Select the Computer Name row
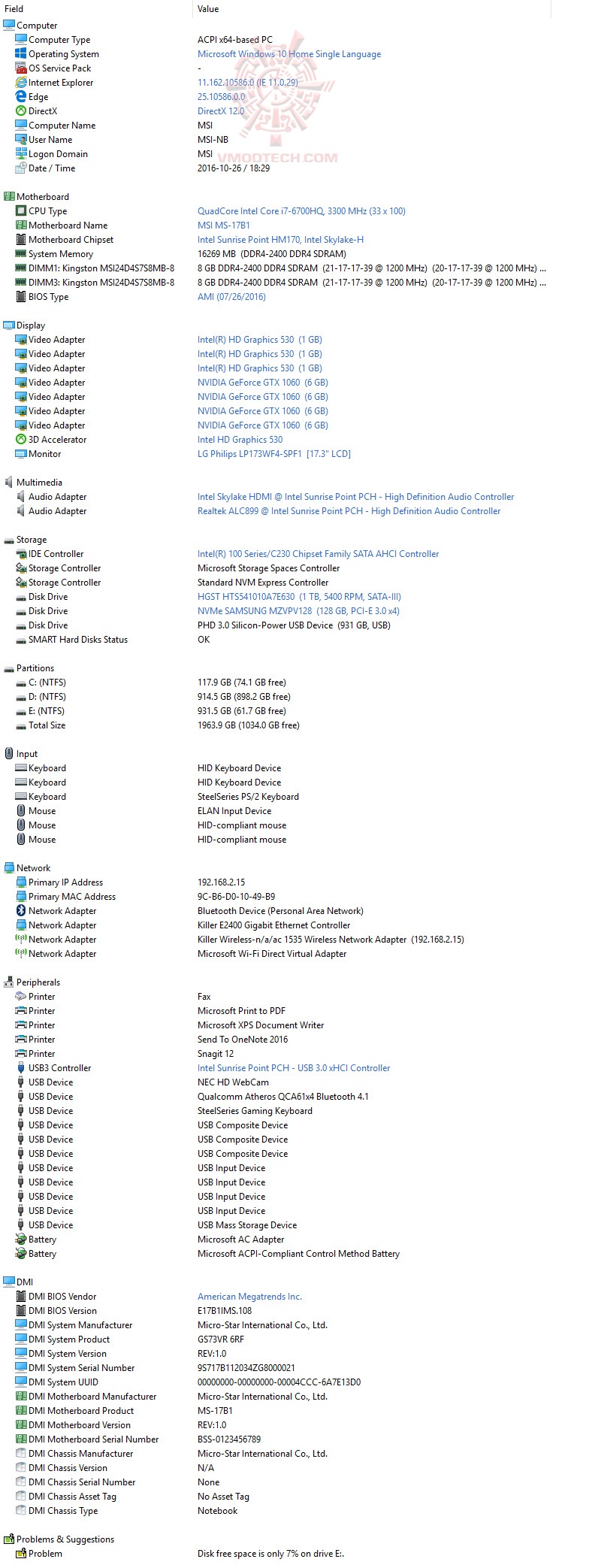 point(276,126)
